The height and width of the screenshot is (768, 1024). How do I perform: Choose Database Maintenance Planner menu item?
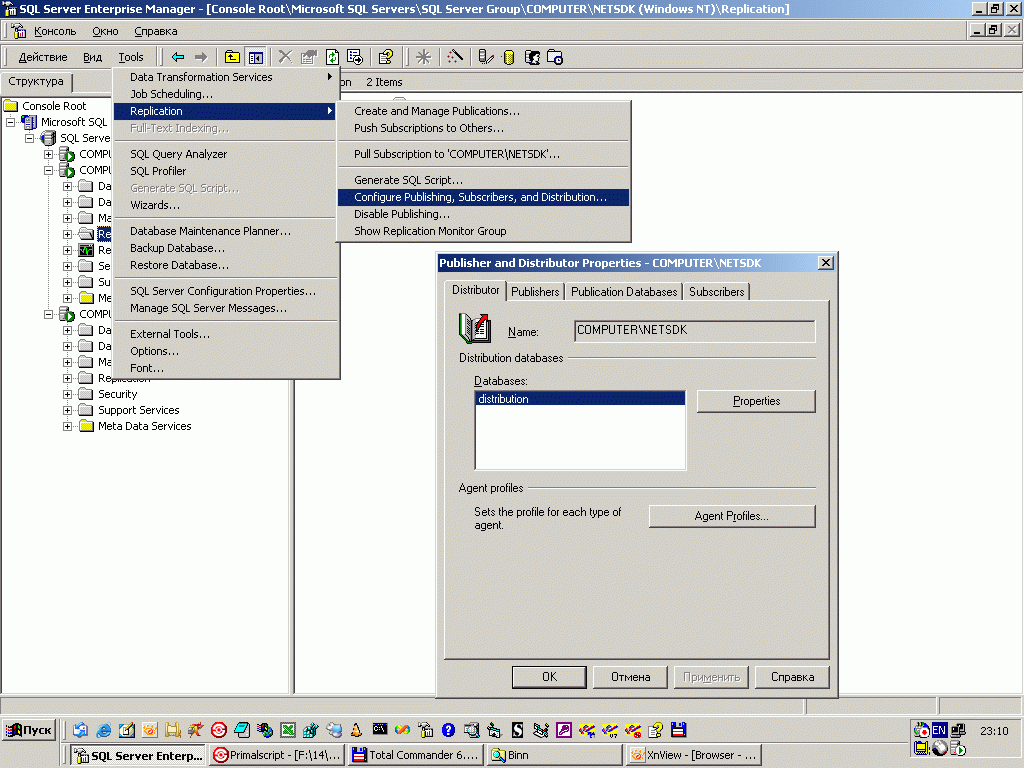point(225,231)
